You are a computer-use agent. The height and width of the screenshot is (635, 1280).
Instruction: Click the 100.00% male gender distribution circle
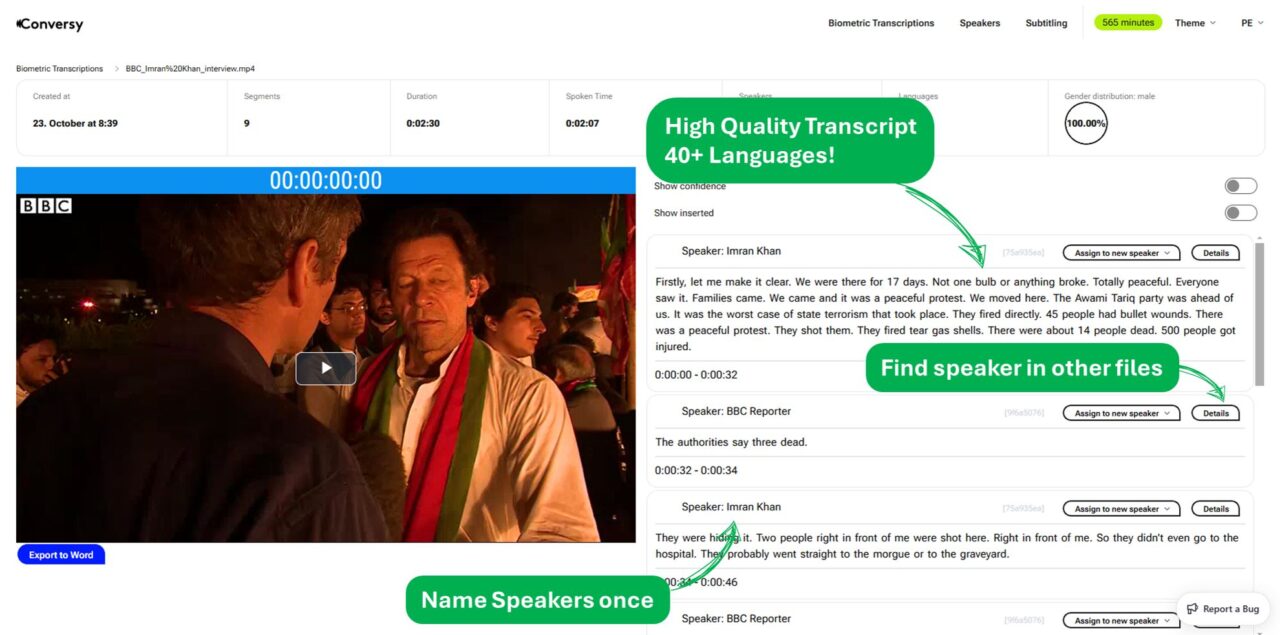pyautogui.click(x=1086, y=123)
